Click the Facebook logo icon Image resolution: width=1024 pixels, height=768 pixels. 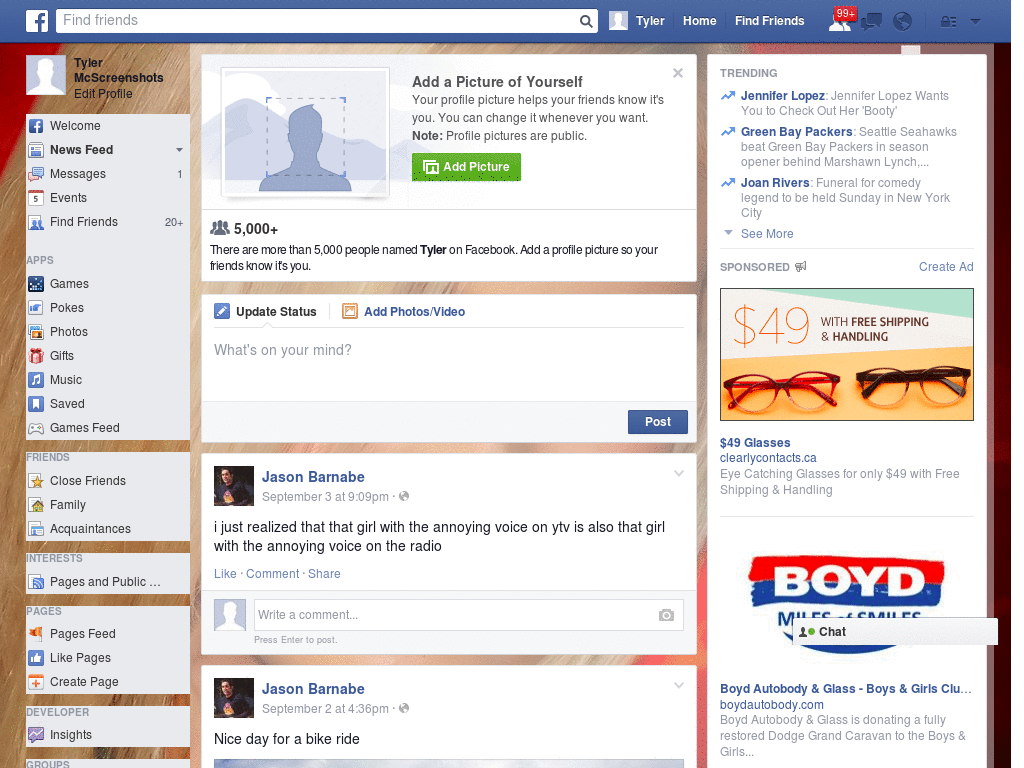(x=37, y=21)
